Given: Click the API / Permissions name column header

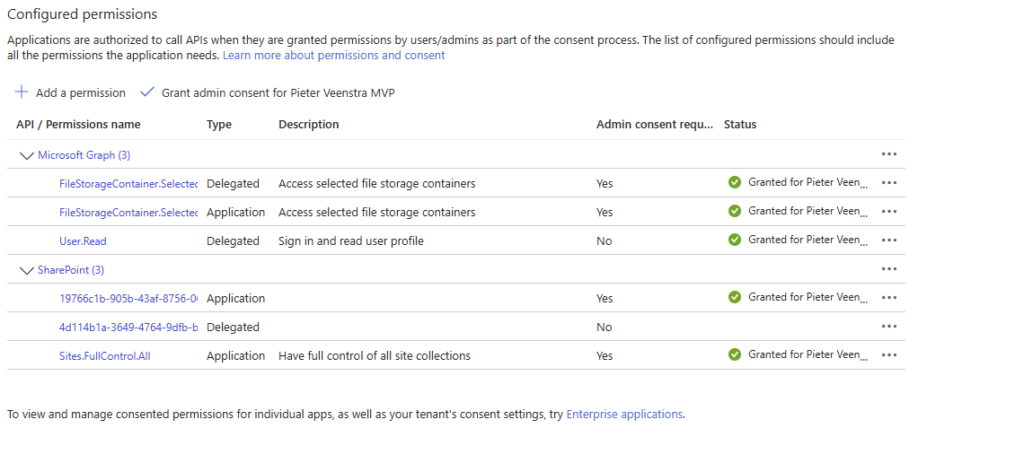Looking at the screenshot, I should point(78,125).
